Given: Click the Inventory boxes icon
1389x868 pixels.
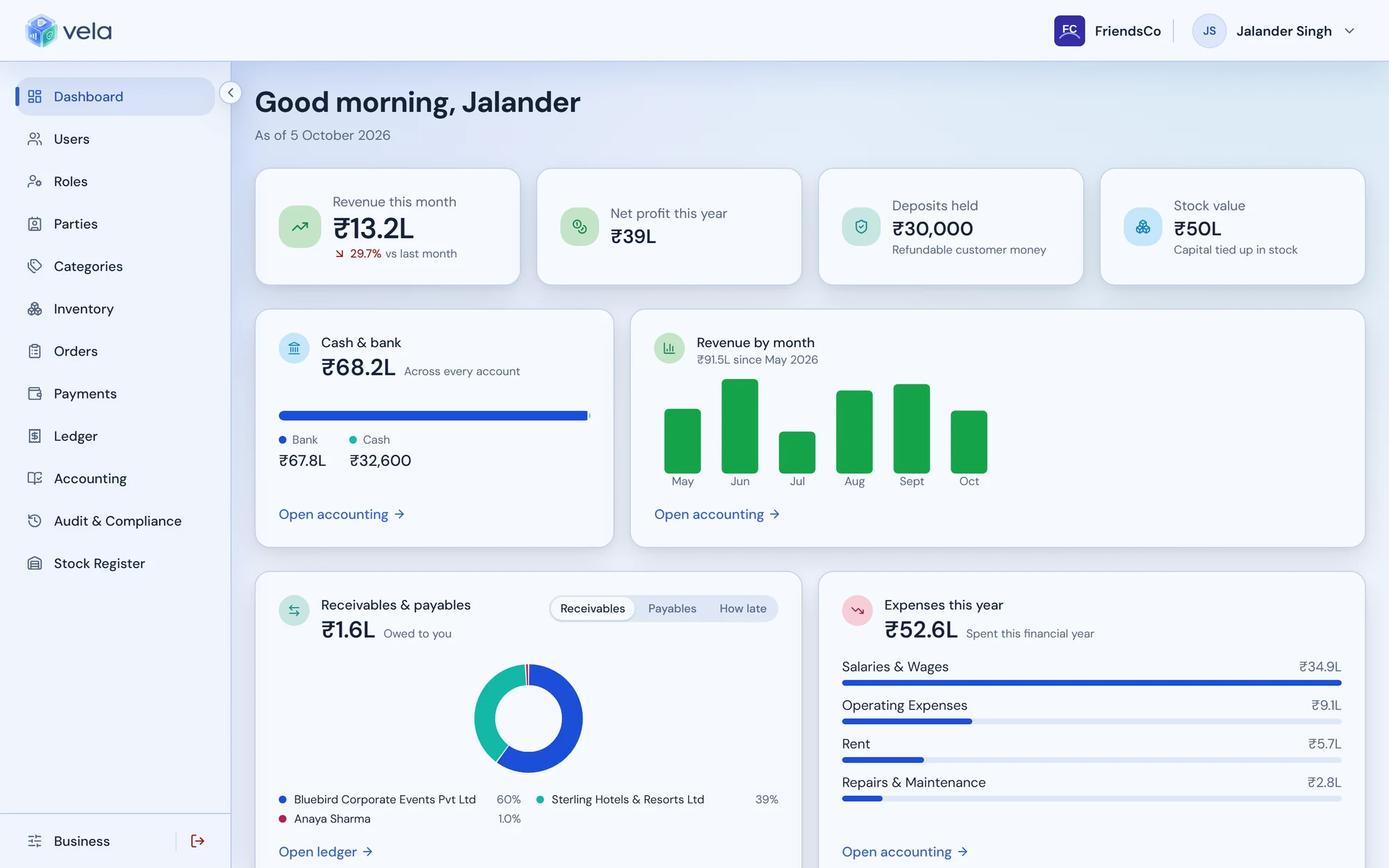Looking at the screenshot, I should [x=35, y=308].
